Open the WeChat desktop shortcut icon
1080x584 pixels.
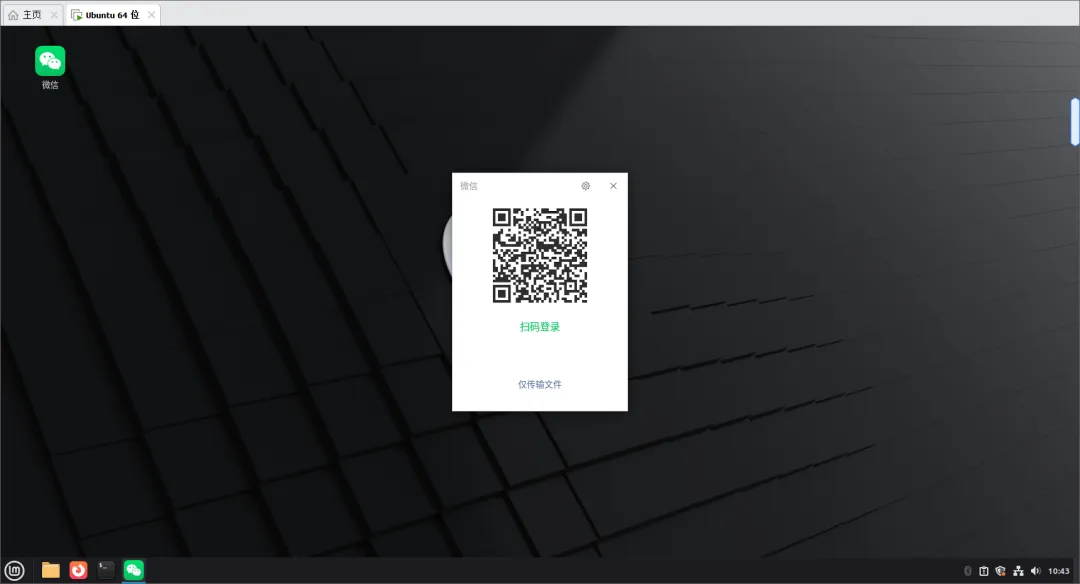[50, 67]
